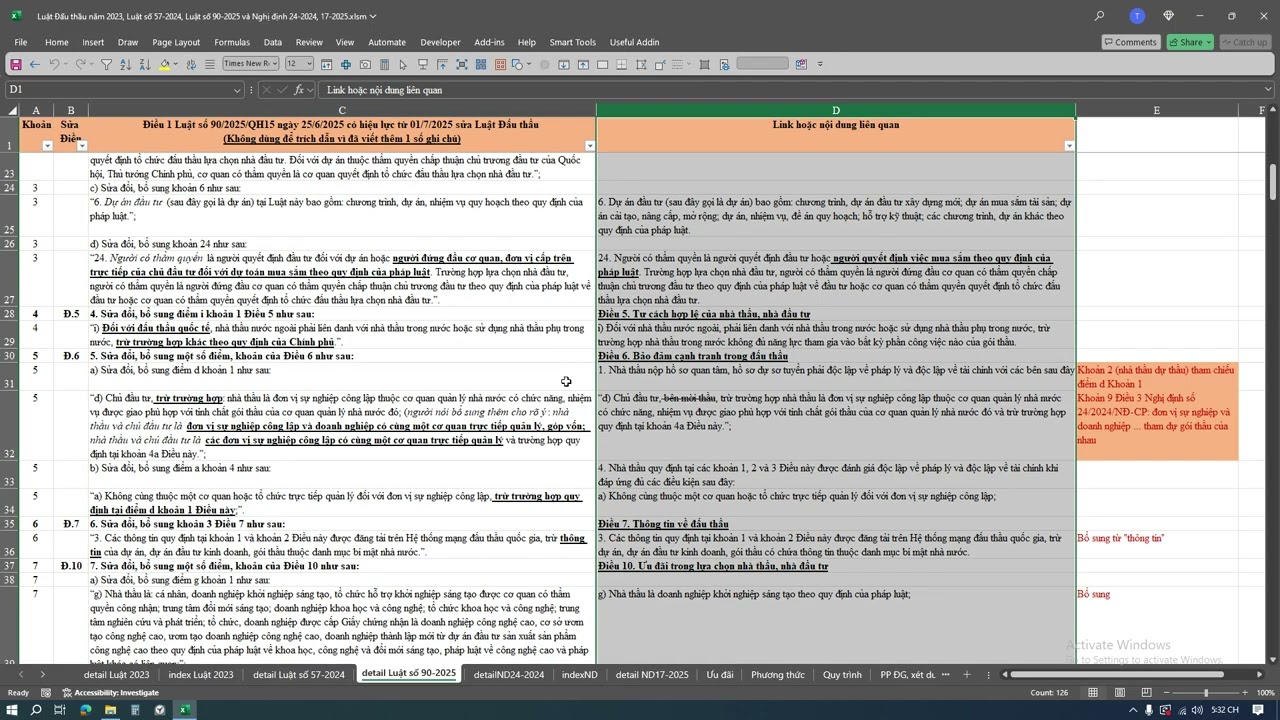1280x720 pixels.
Task: Switch to sheet tab indexND
Action: tap(580, 675)
